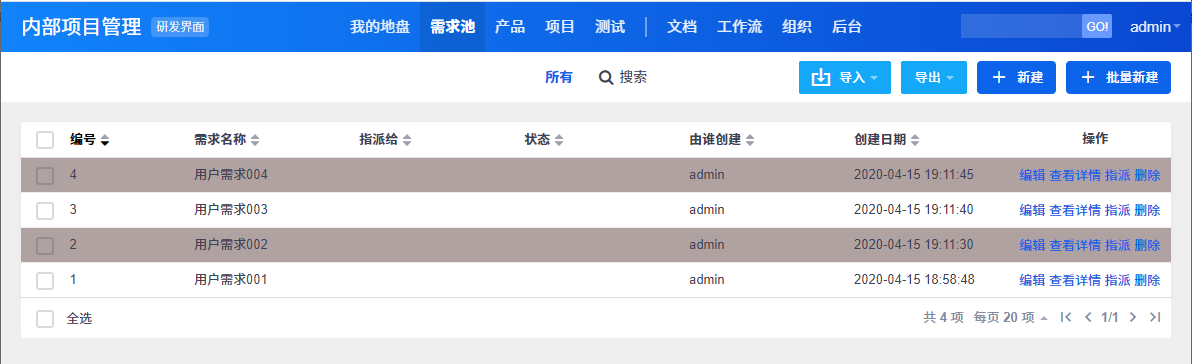Sort by 需求名称 column arrow icon
1192x364 pixels.
(255, 140)
